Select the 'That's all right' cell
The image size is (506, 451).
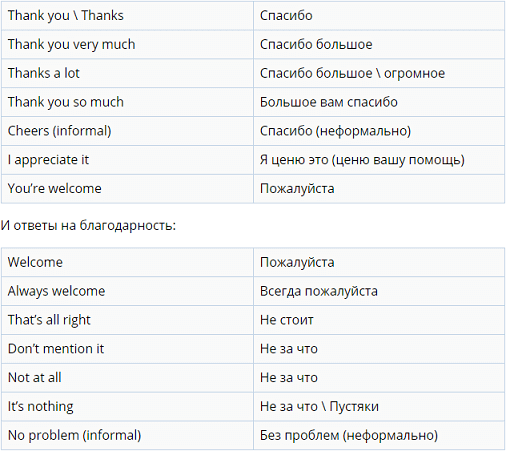[127, 320]
